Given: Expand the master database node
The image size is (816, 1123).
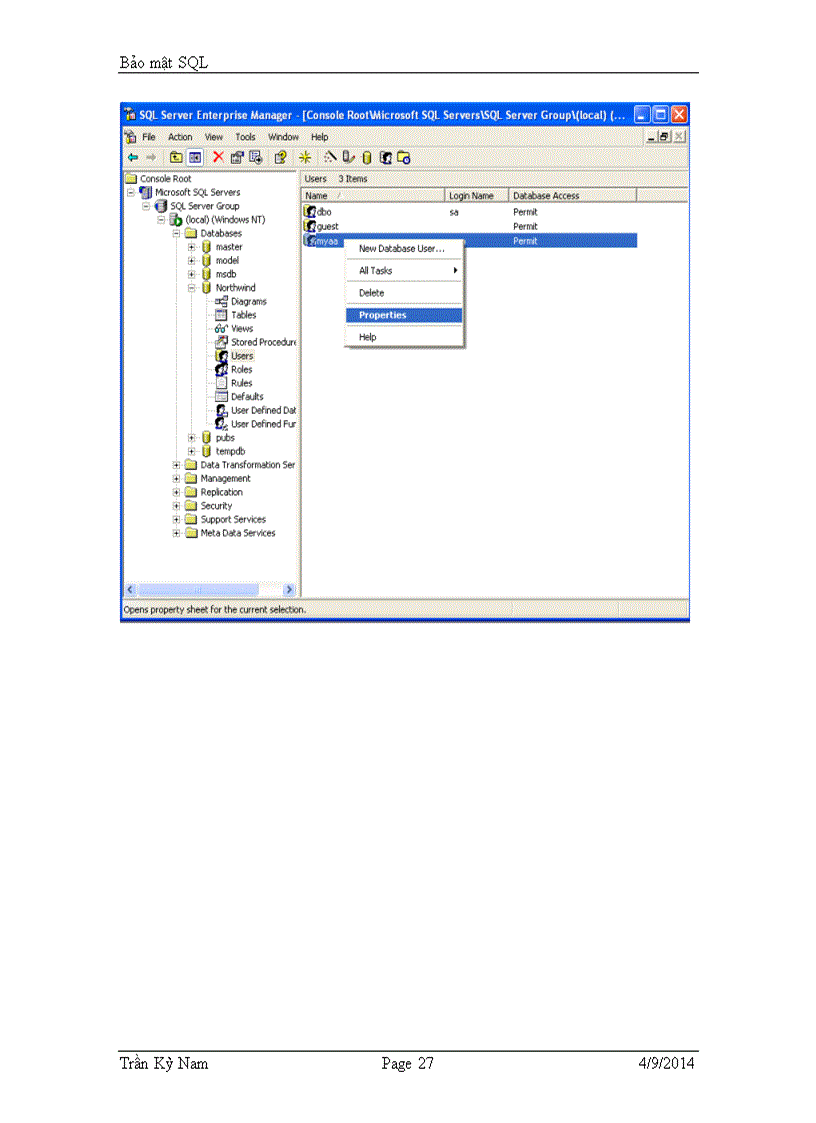Looking at the screenshot, I should (x=191, y=247).
